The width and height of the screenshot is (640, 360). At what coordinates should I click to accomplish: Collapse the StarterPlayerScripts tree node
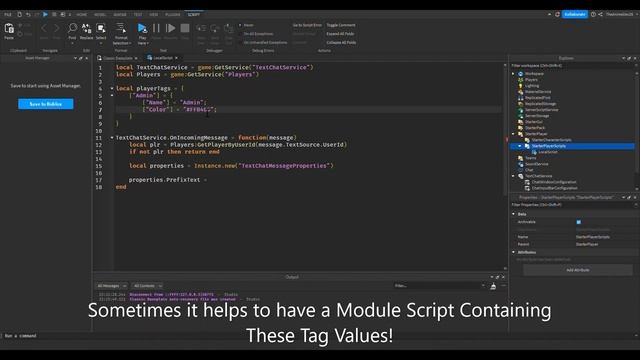click(520, 146)
